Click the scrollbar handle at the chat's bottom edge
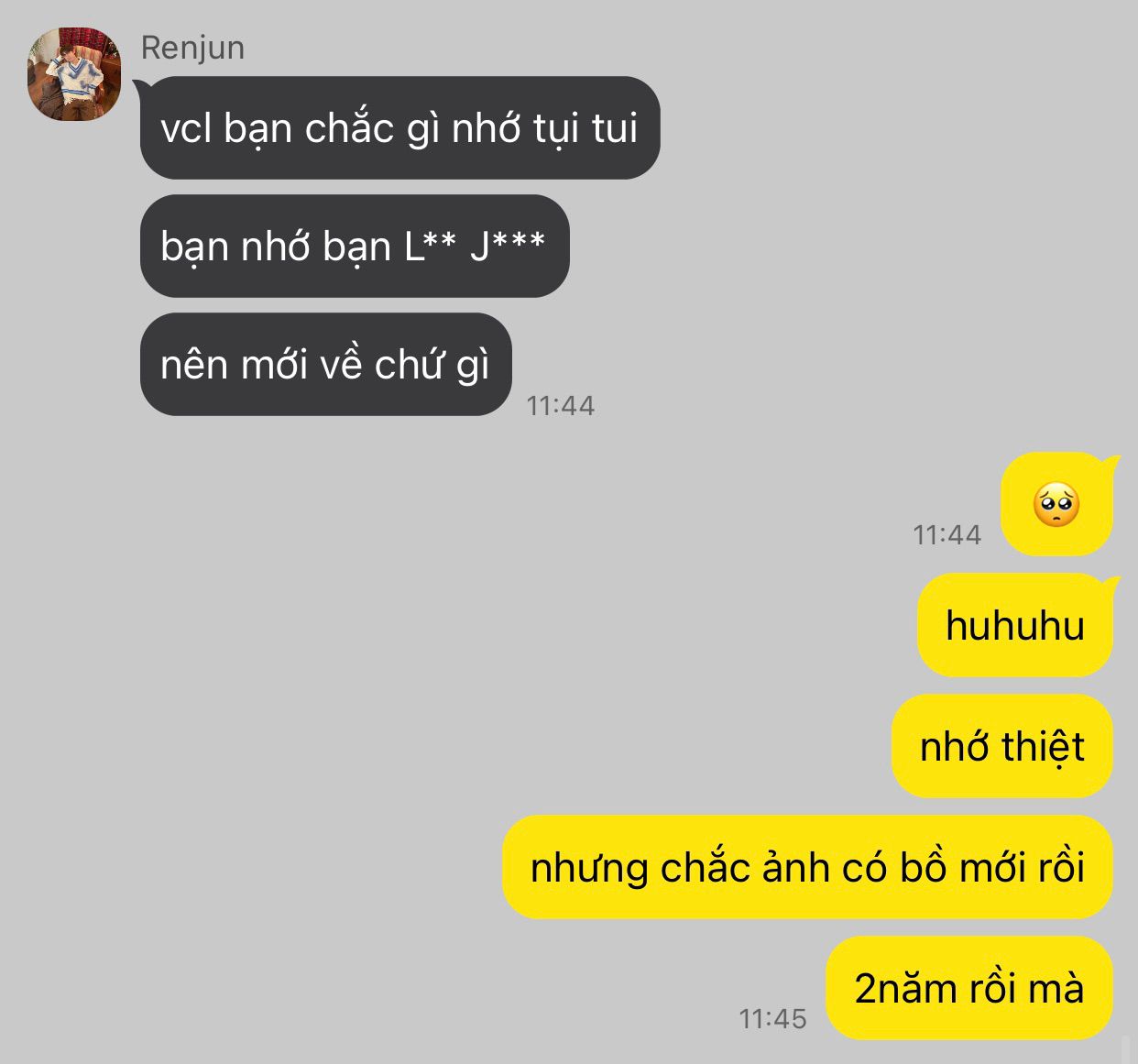 pyautogui.click(x=1125, y=1049)
